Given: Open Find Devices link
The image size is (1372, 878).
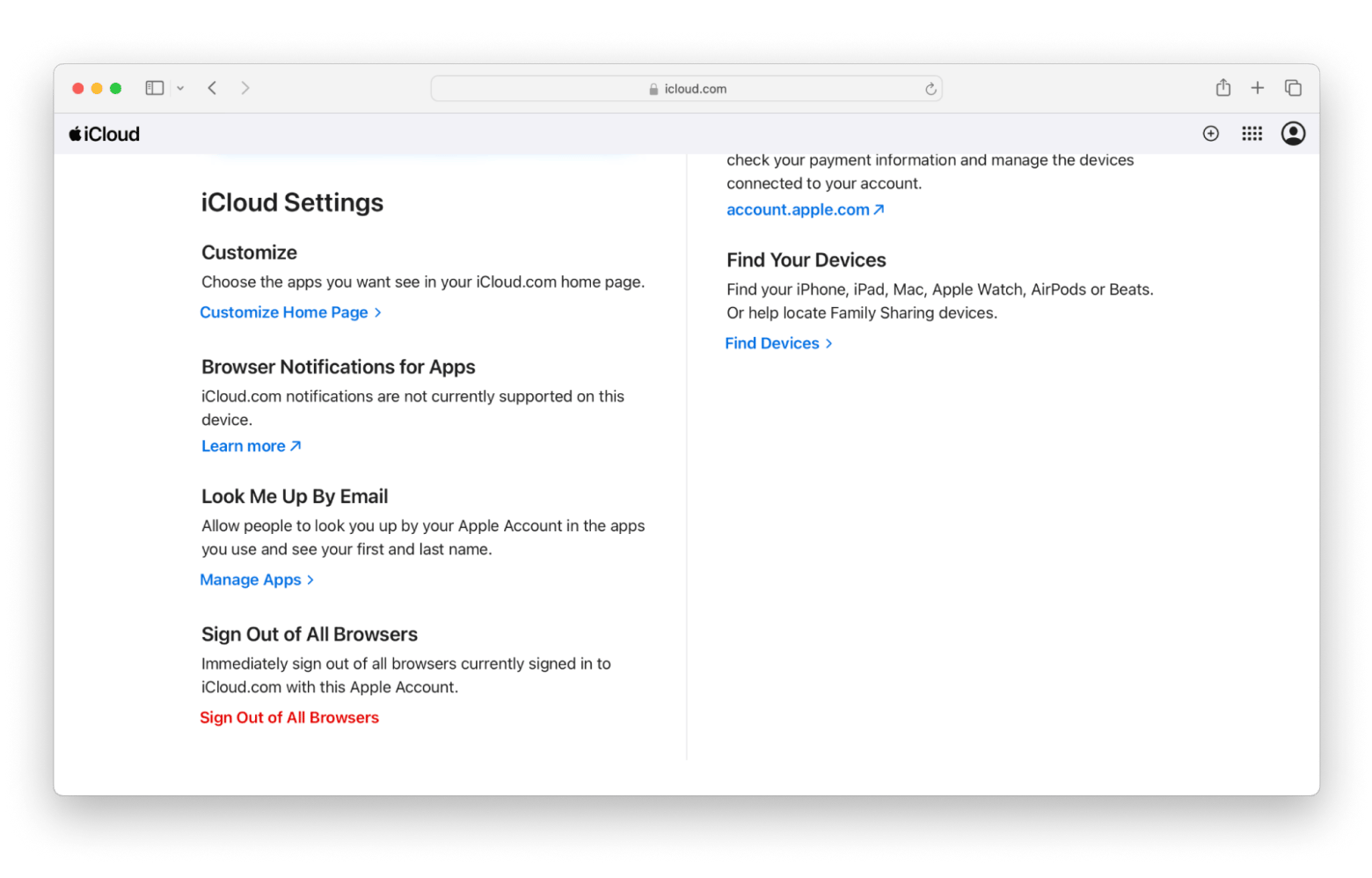Looking at the screenshot, I should point(778,343).
